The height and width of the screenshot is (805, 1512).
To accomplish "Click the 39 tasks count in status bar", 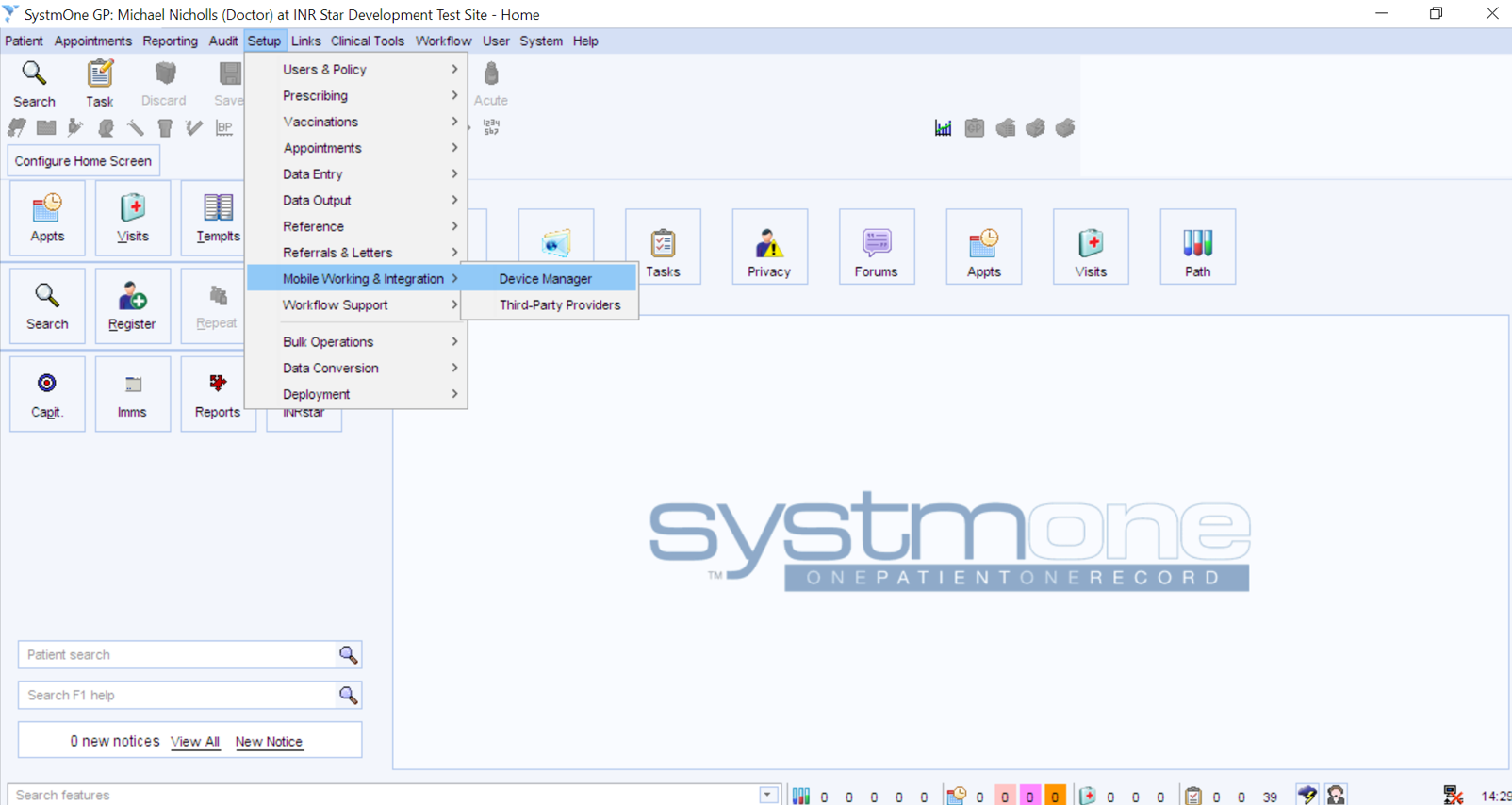I will coord(1270,797).
